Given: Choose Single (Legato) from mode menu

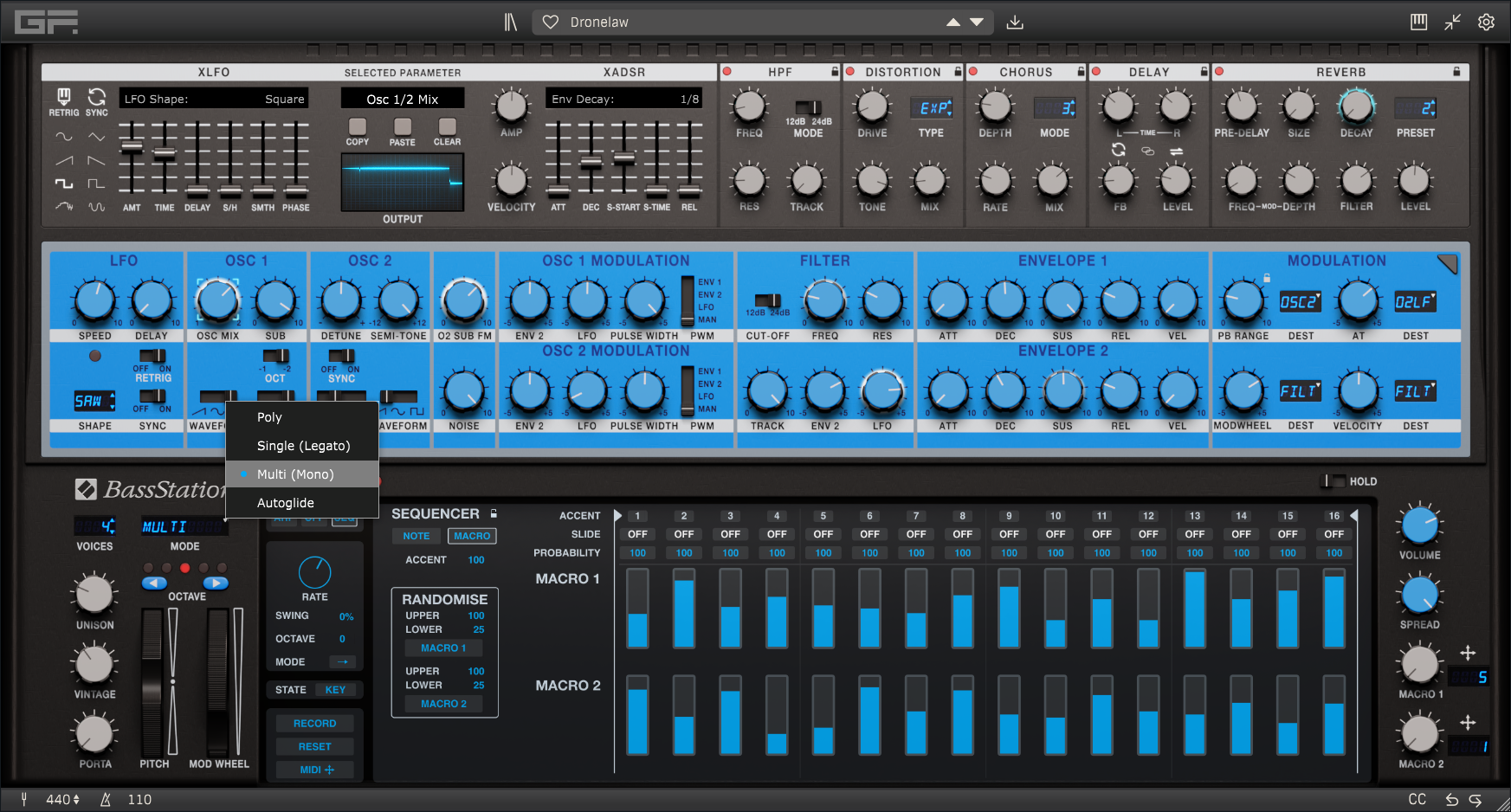Looking at the screenshot, I should (x=303, y=446).
